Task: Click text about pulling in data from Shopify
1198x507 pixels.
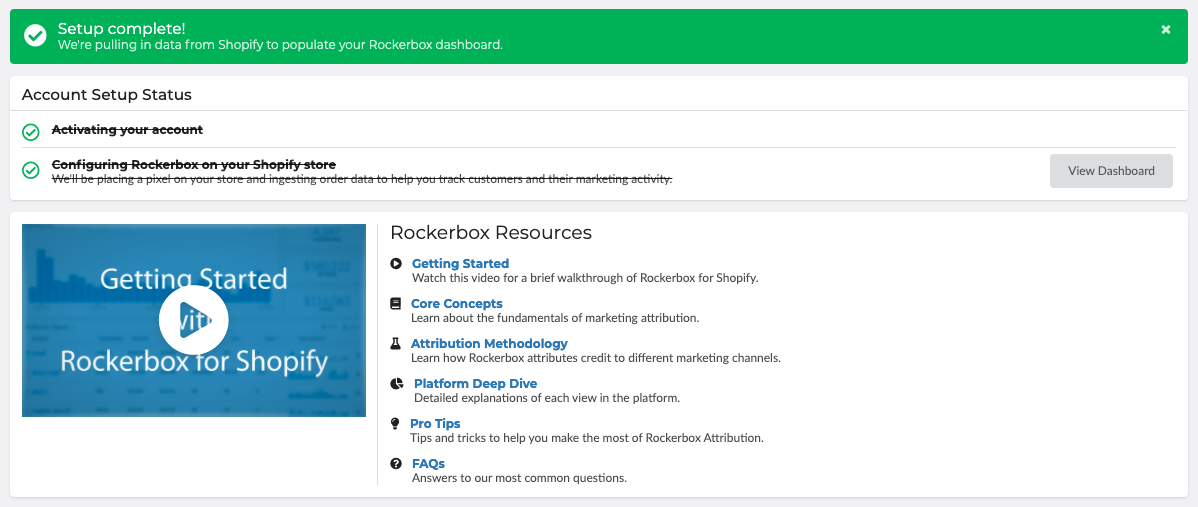Action: pyautogui.click(x=280, y=45)
